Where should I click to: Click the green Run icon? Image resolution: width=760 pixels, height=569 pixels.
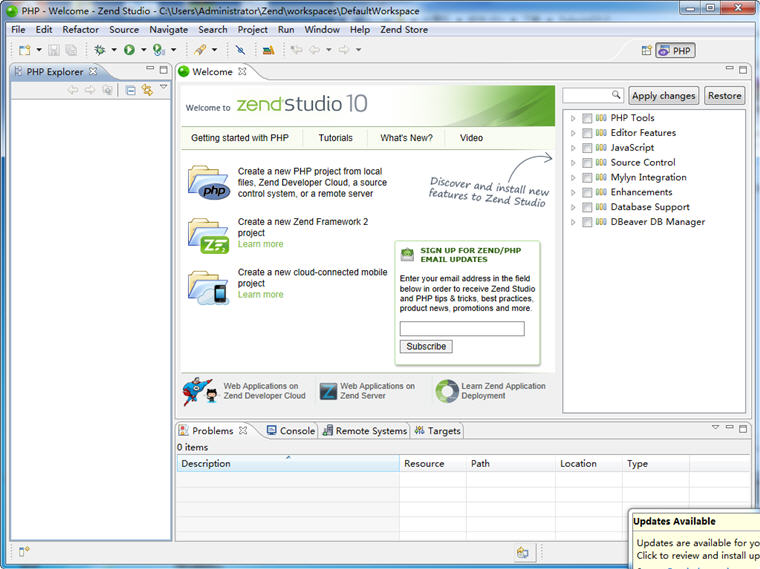129,50
